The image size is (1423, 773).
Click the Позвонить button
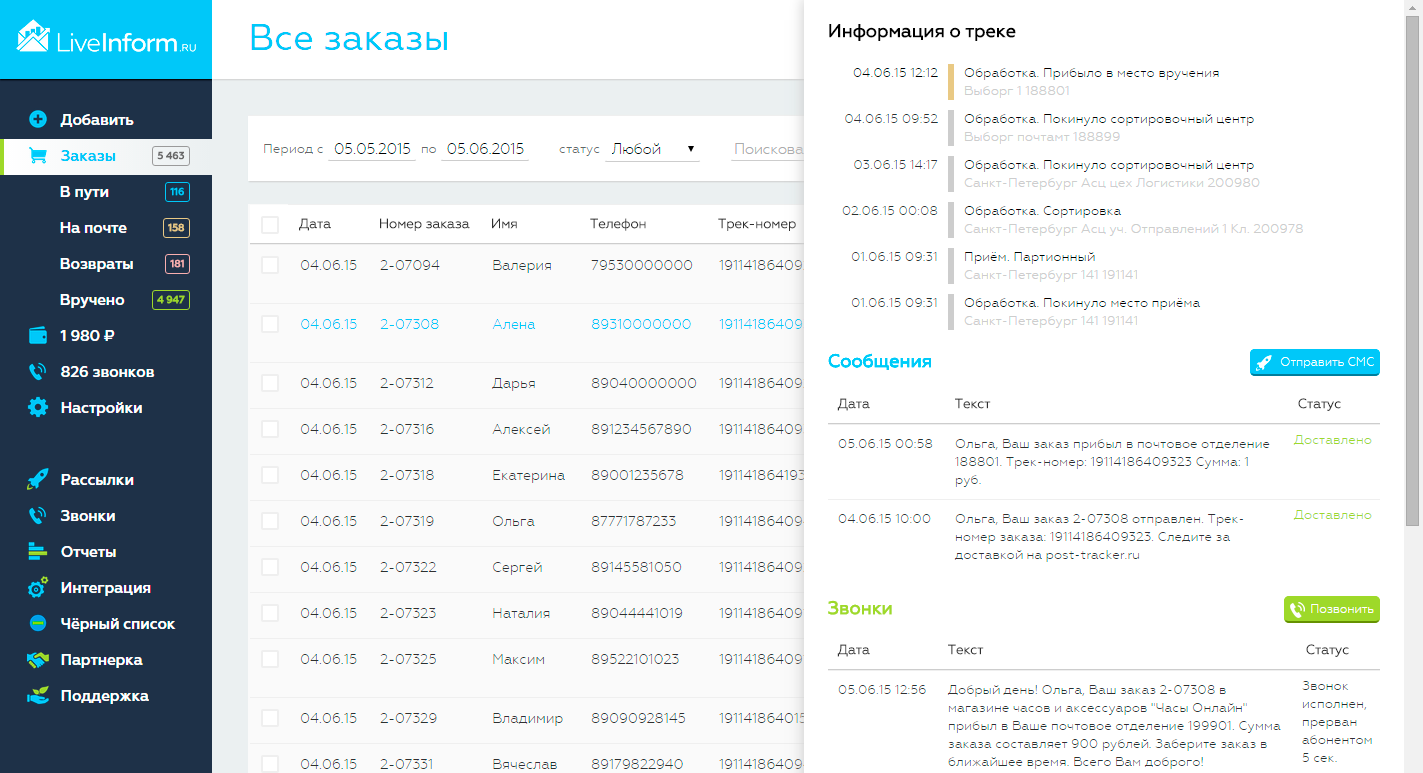(1331, 608)
